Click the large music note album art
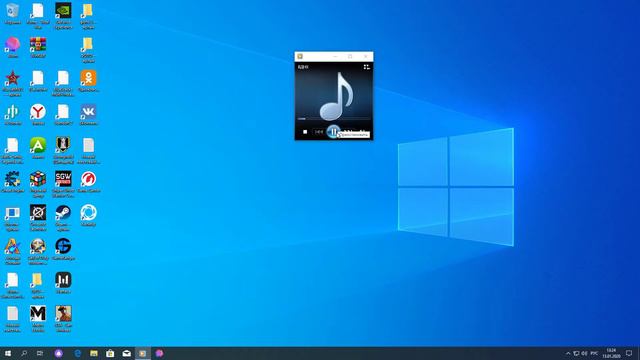 [336, 96]
